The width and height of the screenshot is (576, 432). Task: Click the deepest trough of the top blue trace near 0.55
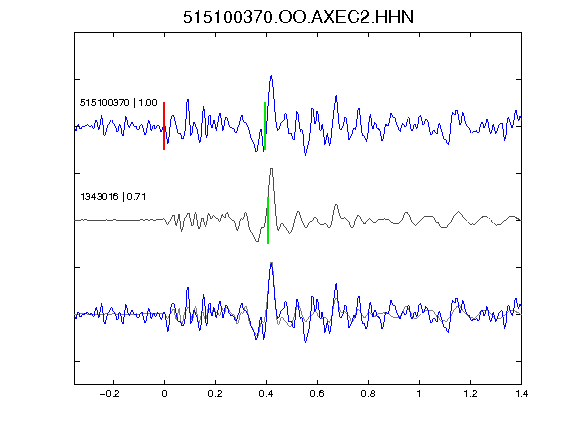(x=305, y=154)
